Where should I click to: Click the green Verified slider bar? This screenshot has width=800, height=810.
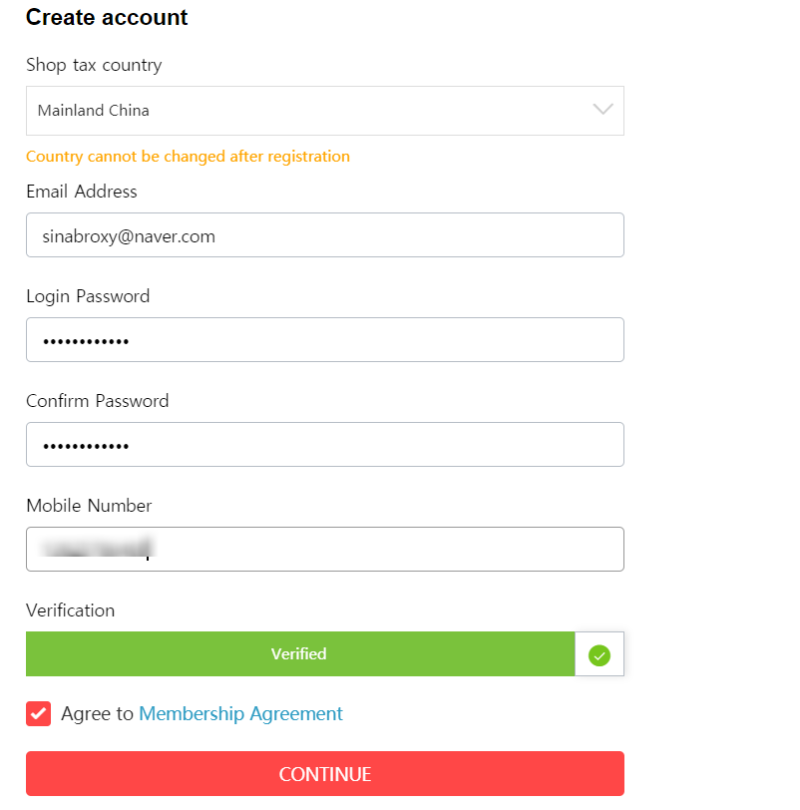pyautogui.click(x=300, y=653)
